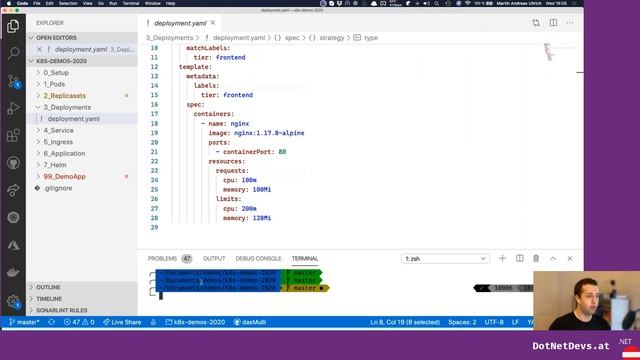Click the synchronize changes icon in status bar

[x=51, y=322]
